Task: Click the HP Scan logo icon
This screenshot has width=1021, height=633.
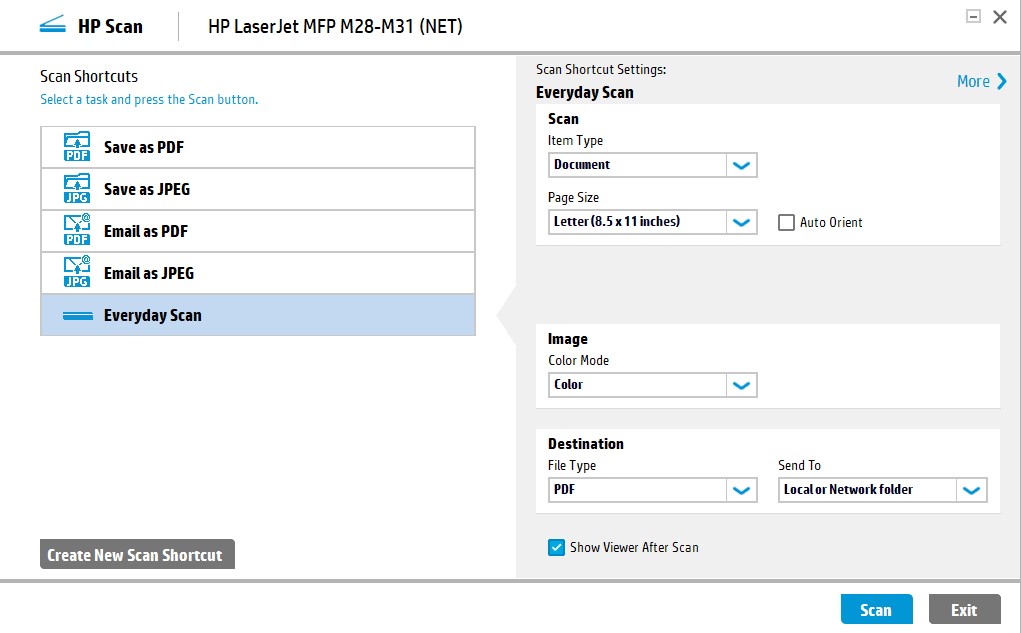Action: click(53, 25)
